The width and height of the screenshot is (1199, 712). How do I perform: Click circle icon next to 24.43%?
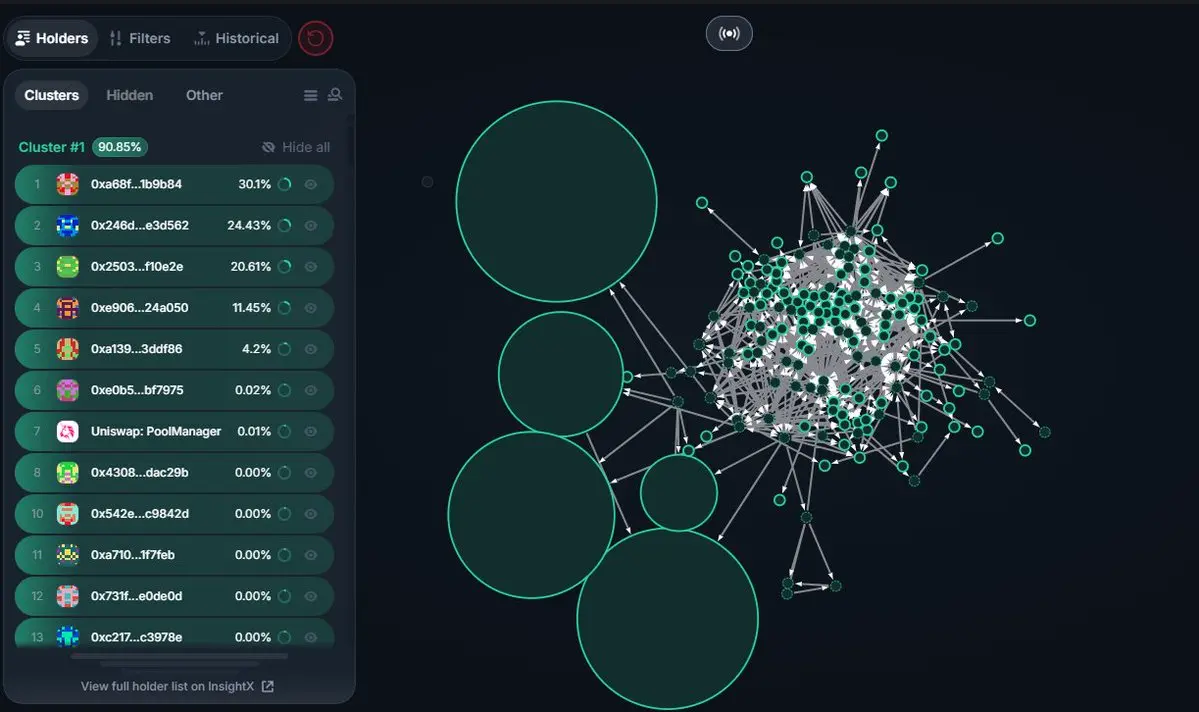(x=284, y=226)
